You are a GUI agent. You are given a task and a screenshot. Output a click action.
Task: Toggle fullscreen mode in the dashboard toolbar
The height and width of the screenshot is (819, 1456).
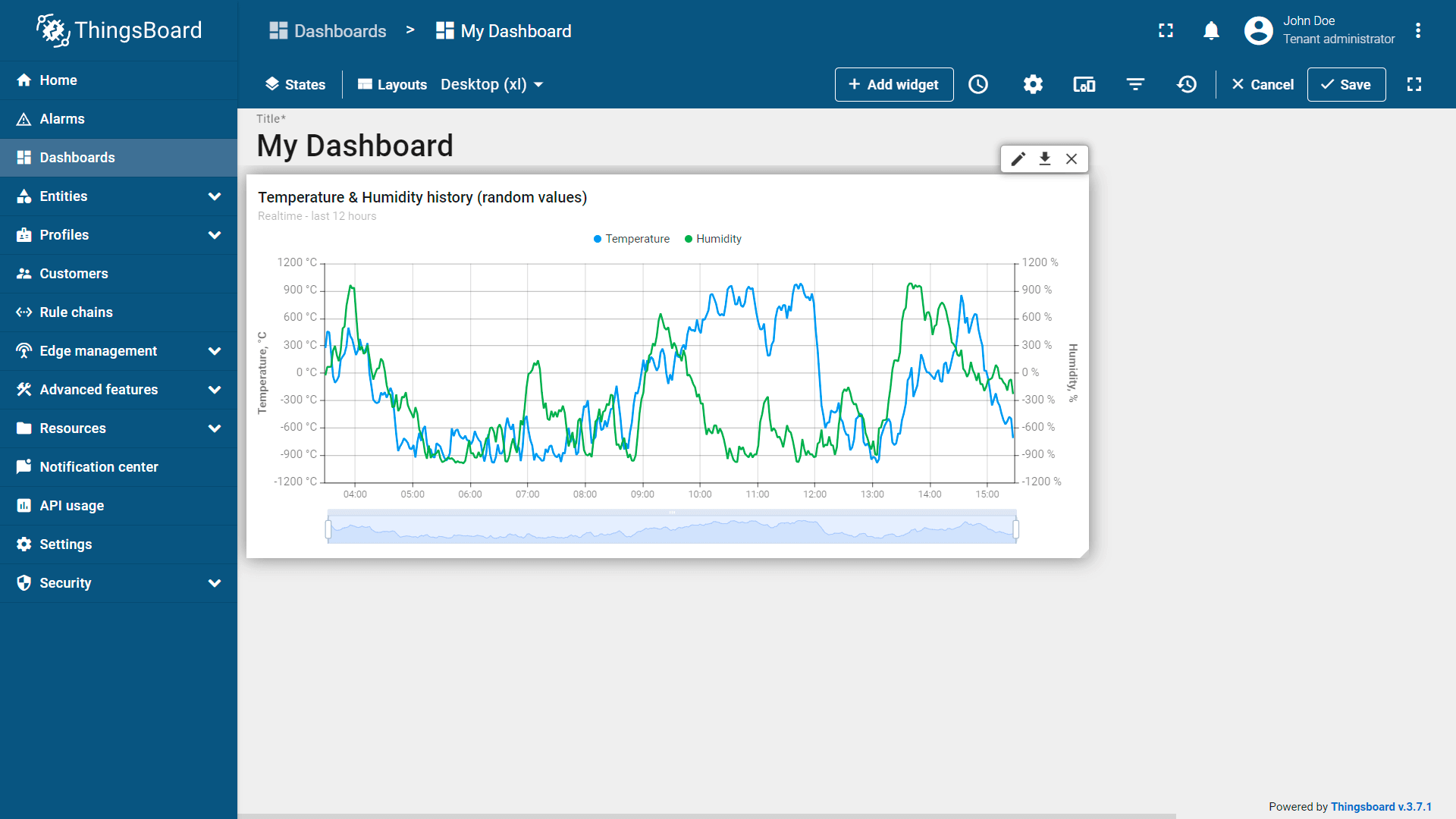coord(1414,84)
